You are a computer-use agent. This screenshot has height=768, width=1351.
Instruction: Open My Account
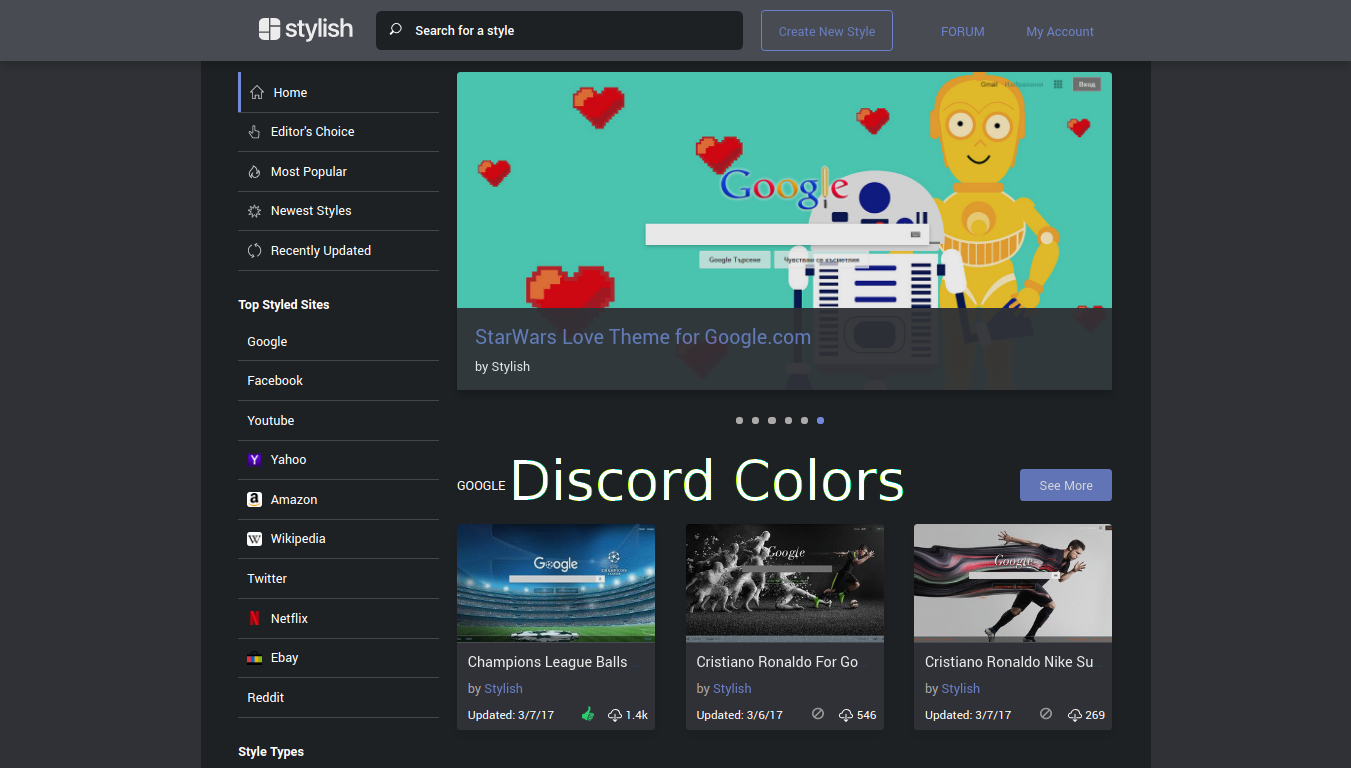tap(1060, 31)
